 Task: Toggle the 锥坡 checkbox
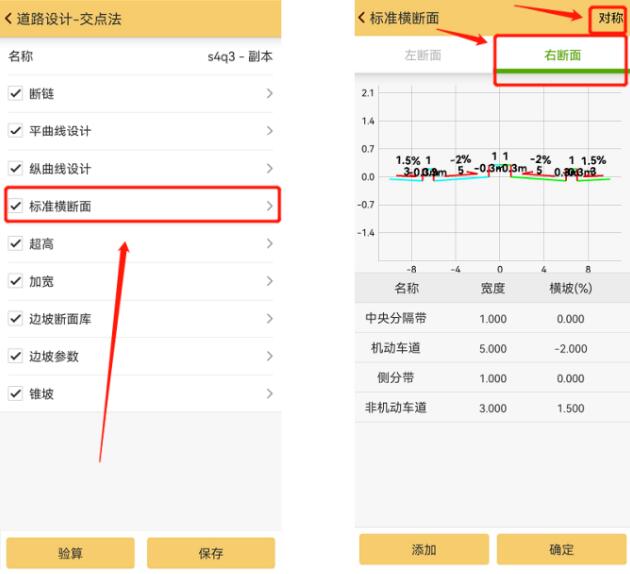[x=15, y=393]
